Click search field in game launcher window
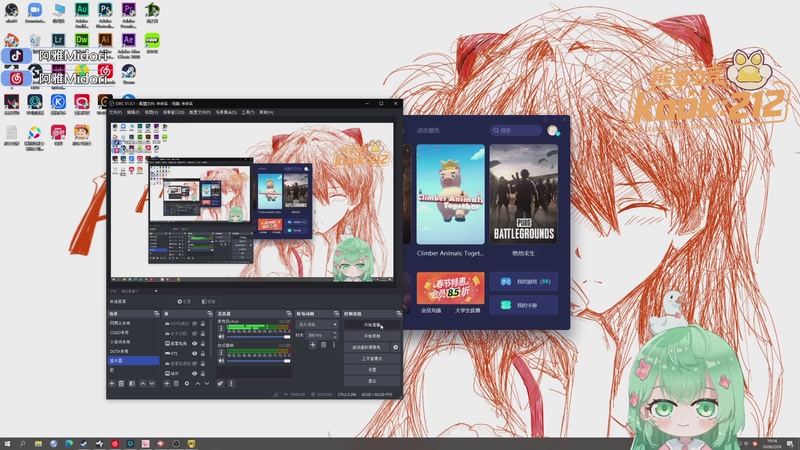 516,130
